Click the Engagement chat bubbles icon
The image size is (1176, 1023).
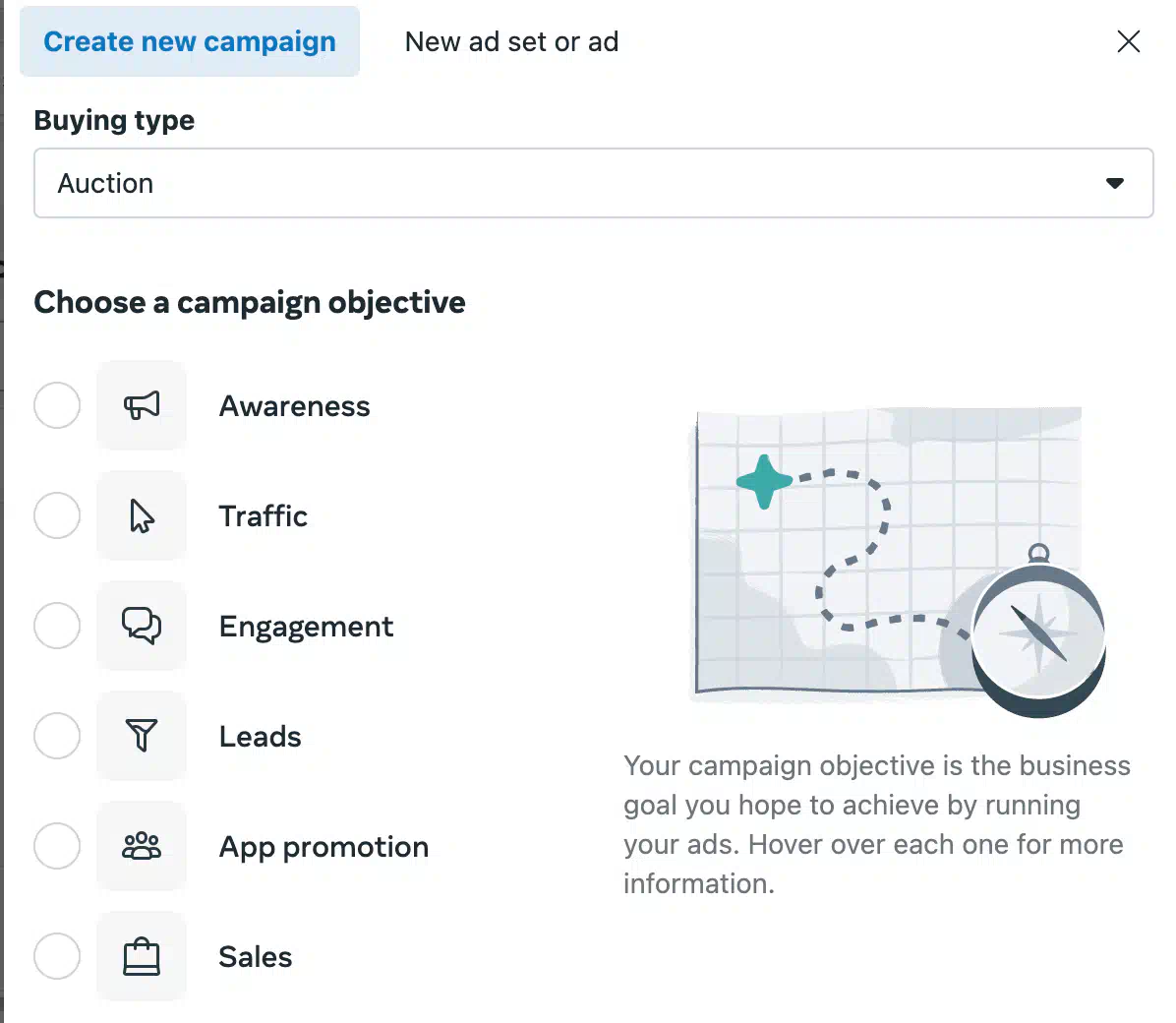[x=141, y=626]
